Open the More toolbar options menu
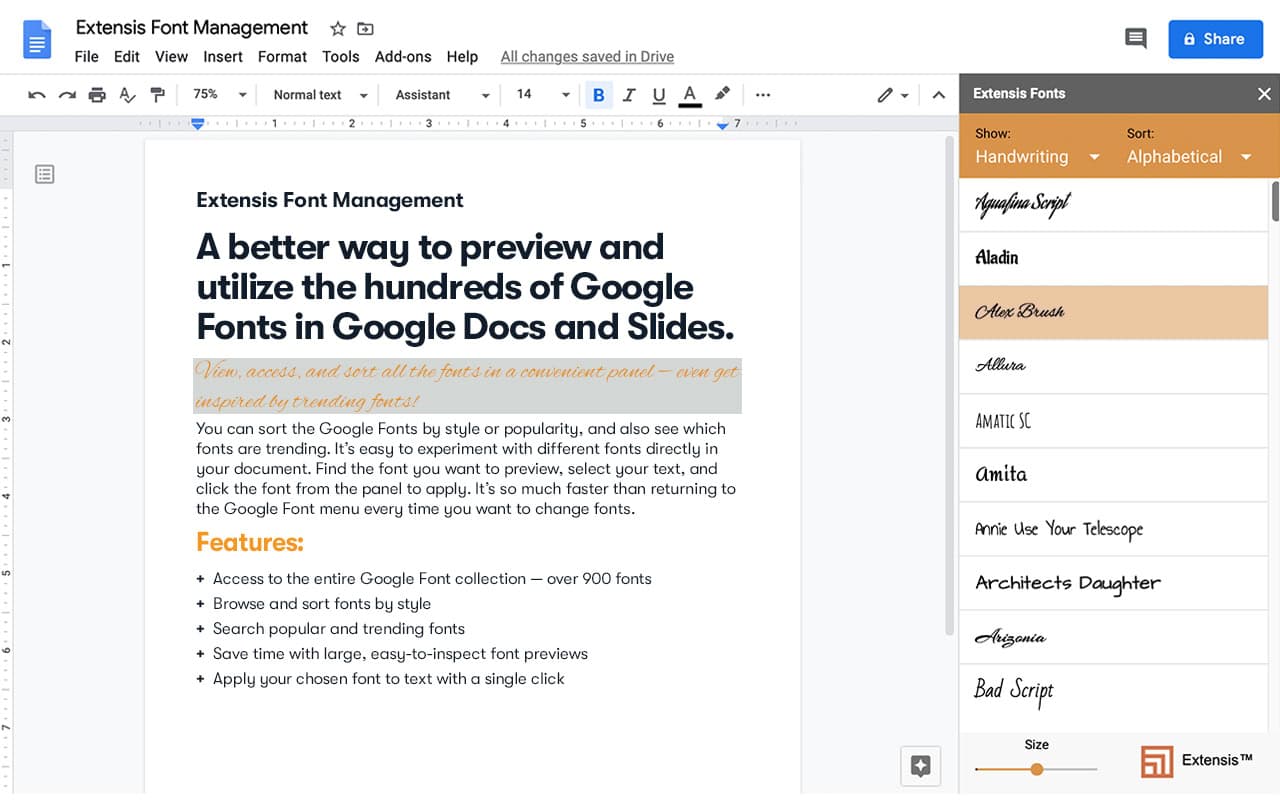This screenshot has width=1280, height=800. [x=763, y=95]
